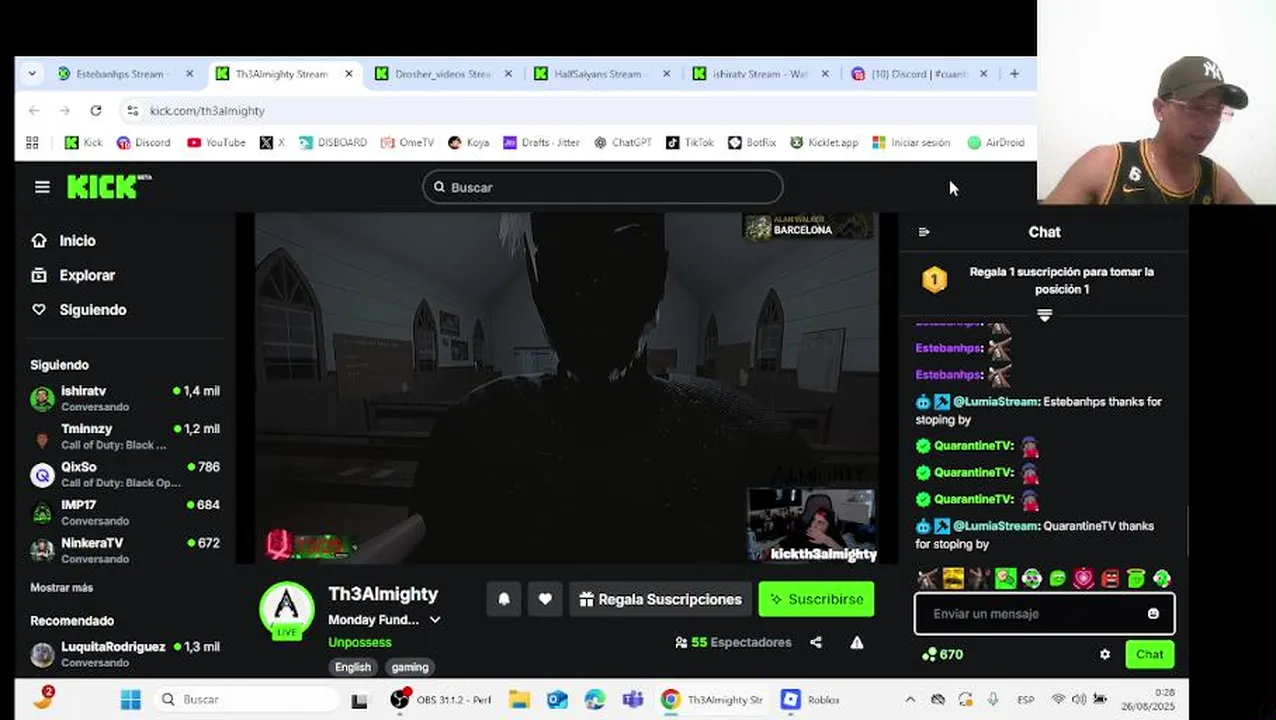Open the Windows Start menu
The width and height of the screenshot is (1276, 720).
pyautogui.click(x=131, y=700)
